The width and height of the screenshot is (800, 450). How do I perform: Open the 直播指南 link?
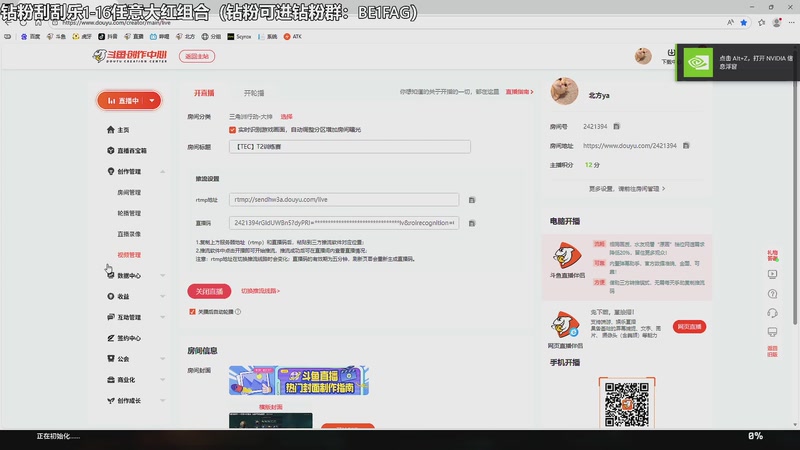(519, 92)
